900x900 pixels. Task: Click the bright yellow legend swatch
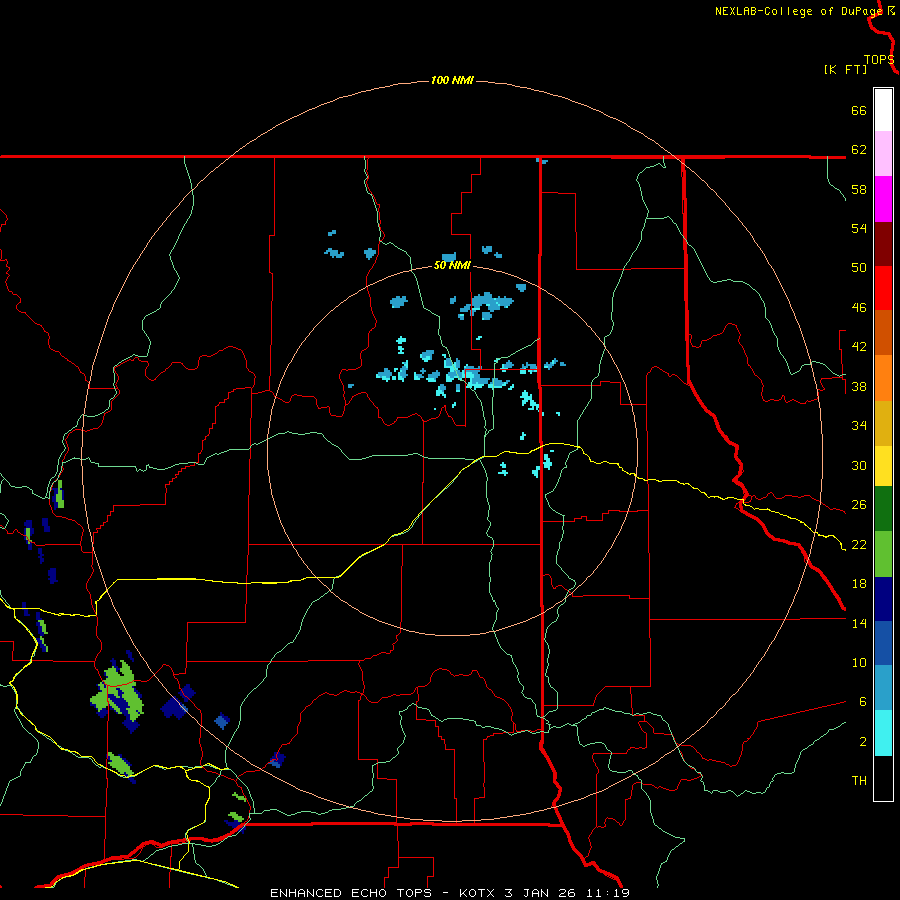coord(883,466)
